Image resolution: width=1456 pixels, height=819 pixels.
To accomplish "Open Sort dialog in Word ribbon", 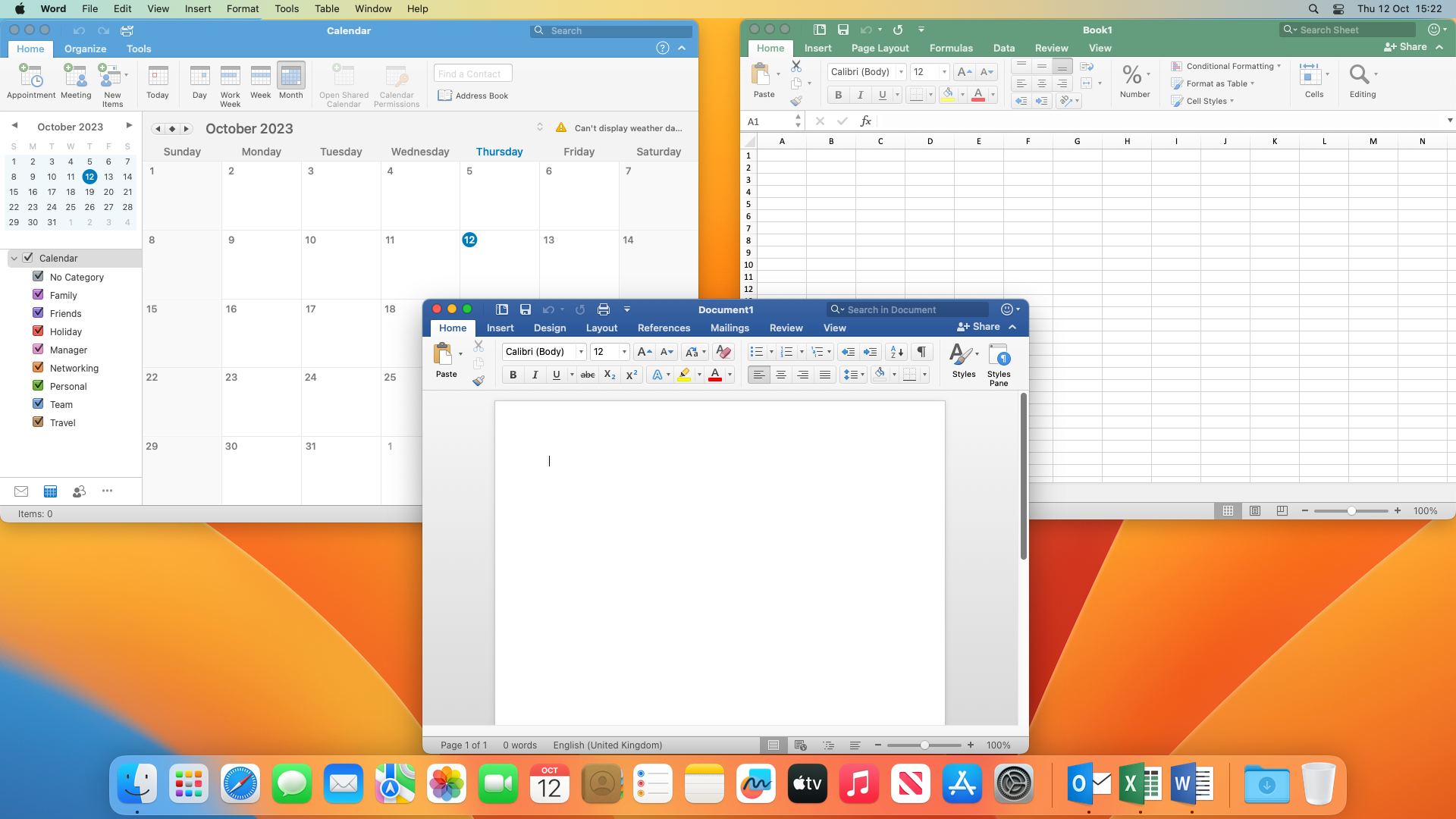I will tap(896, 352).
